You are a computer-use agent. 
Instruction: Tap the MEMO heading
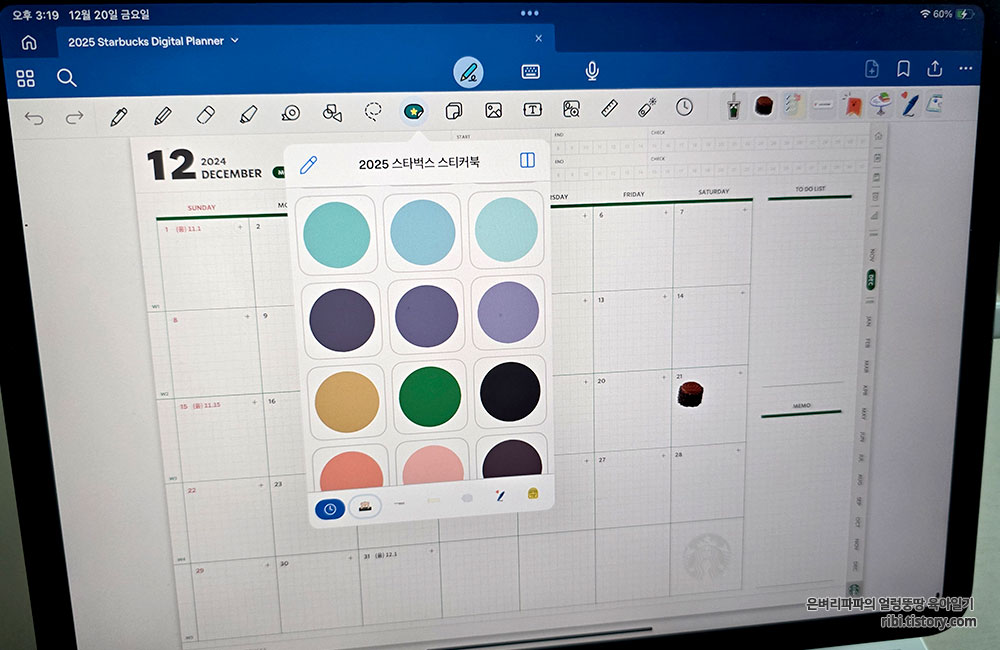coord(802,406)
